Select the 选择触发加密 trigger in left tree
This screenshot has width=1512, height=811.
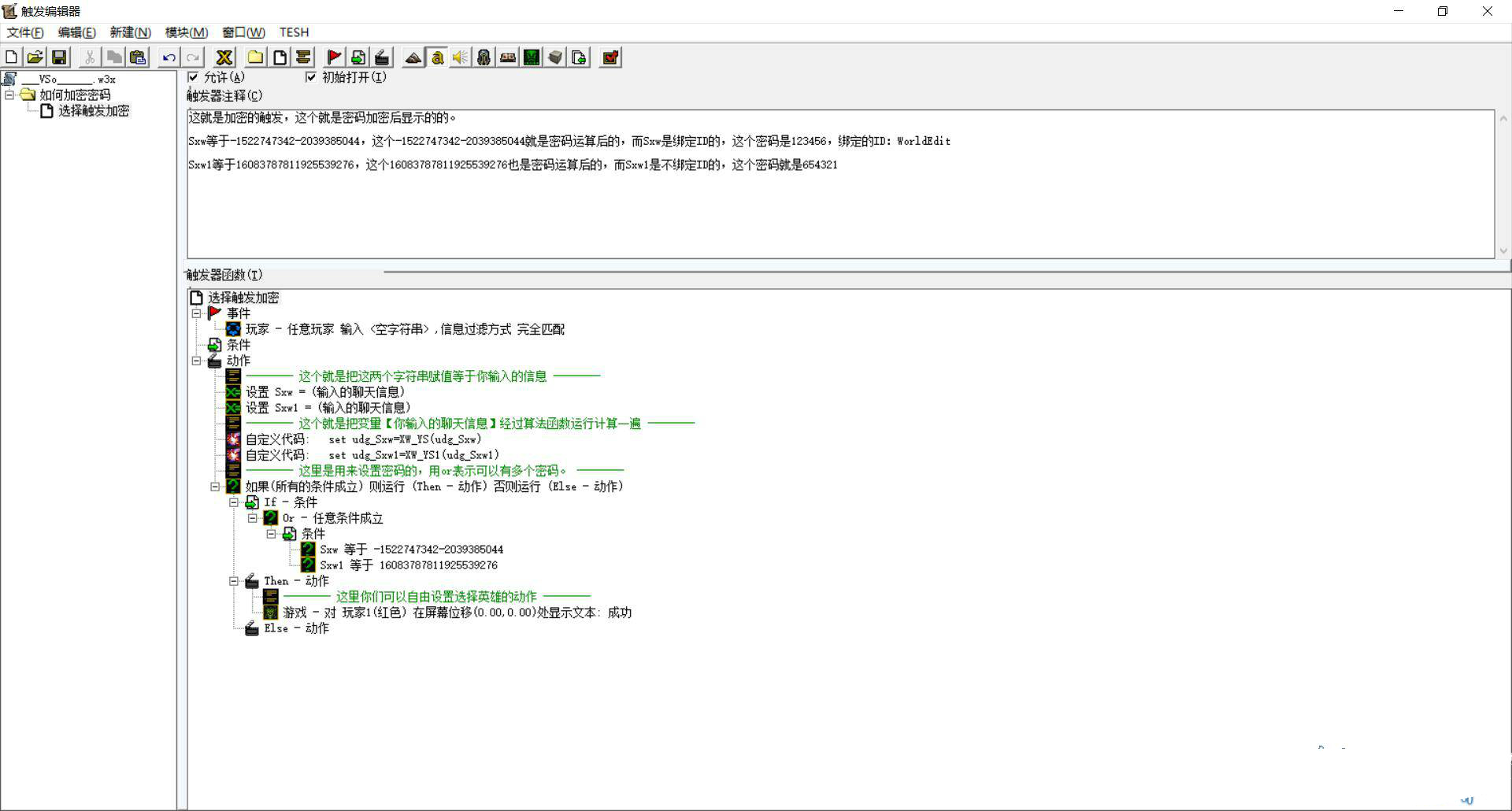[x=93, y=111]
